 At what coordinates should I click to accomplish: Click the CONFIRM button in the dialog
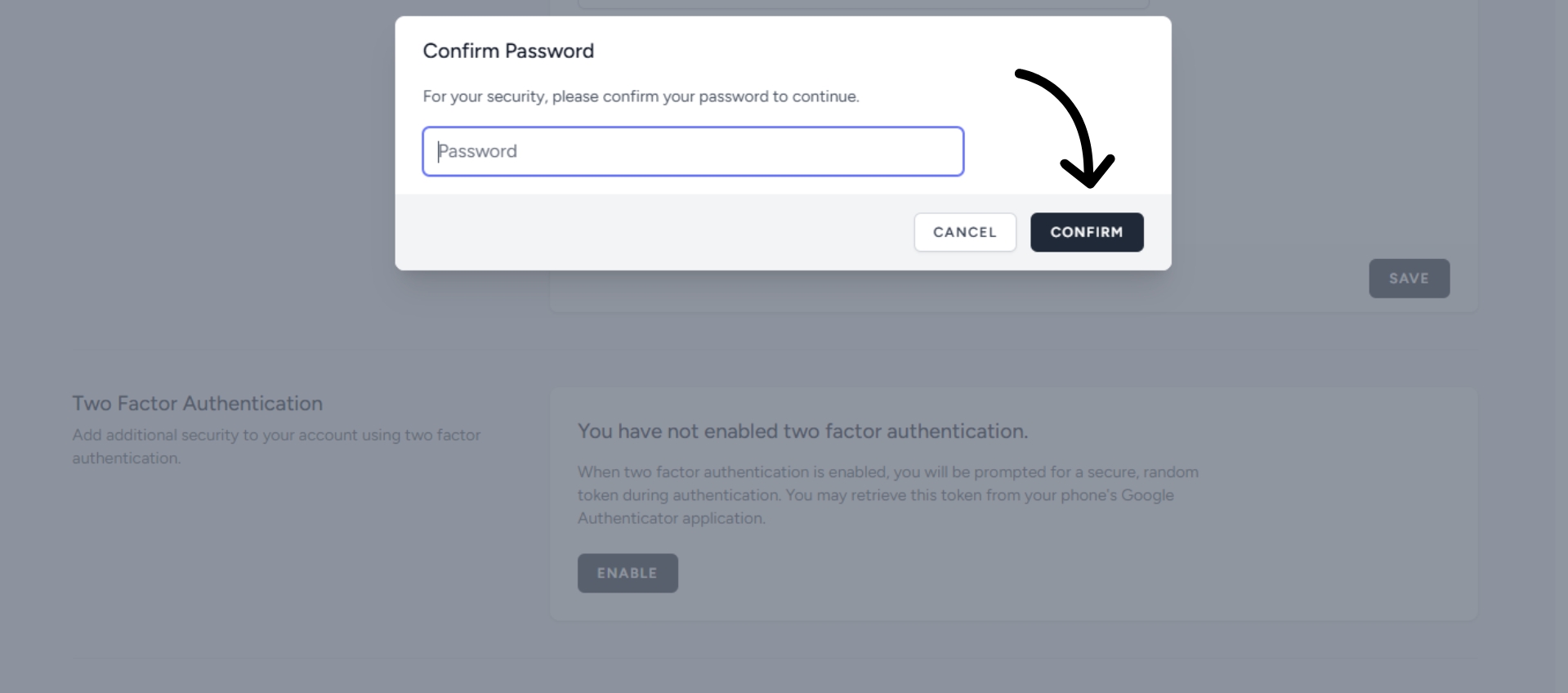coord(1087,232)
